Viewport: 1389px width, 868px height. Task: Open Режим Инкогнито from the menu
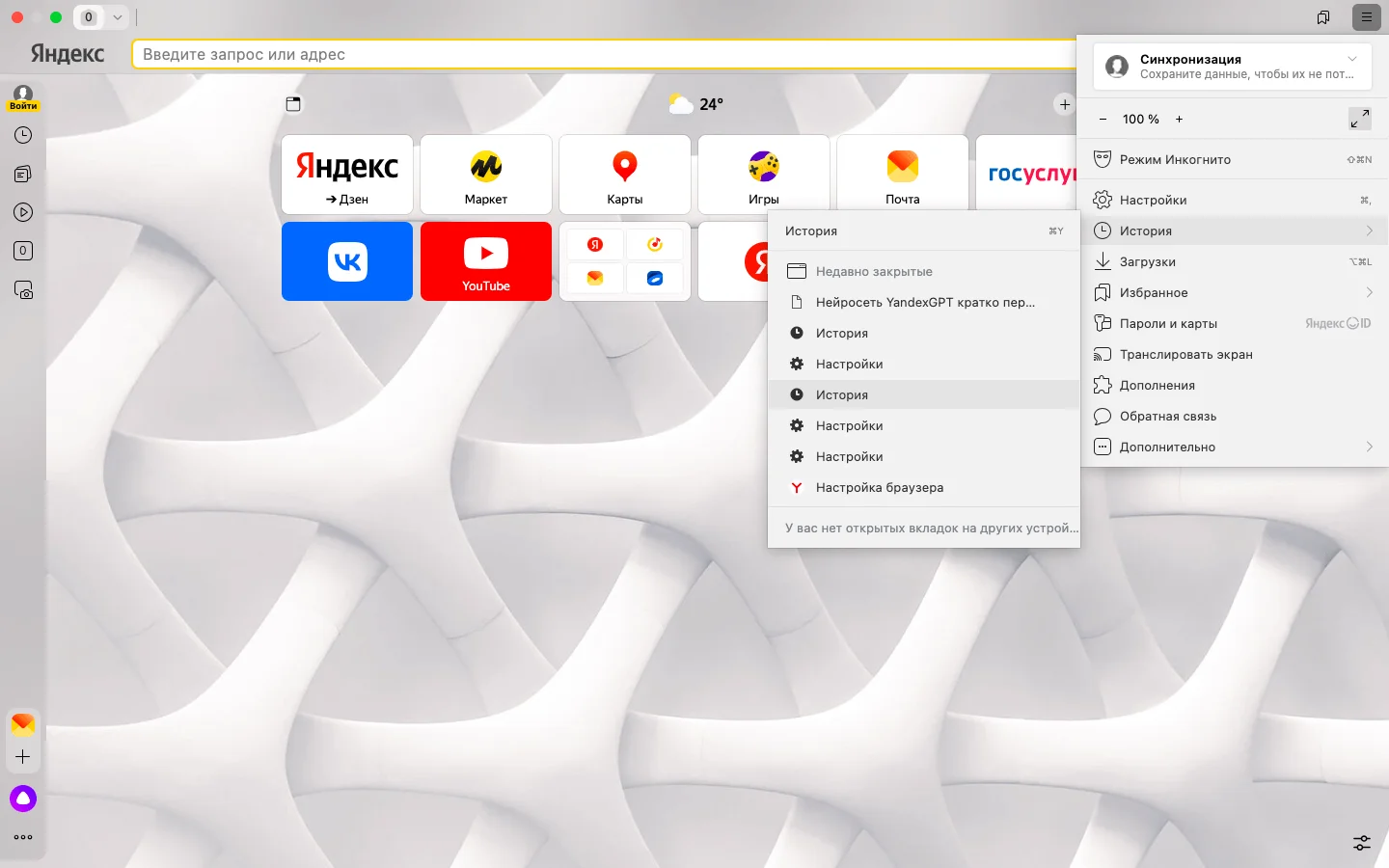pos(1235,160)
